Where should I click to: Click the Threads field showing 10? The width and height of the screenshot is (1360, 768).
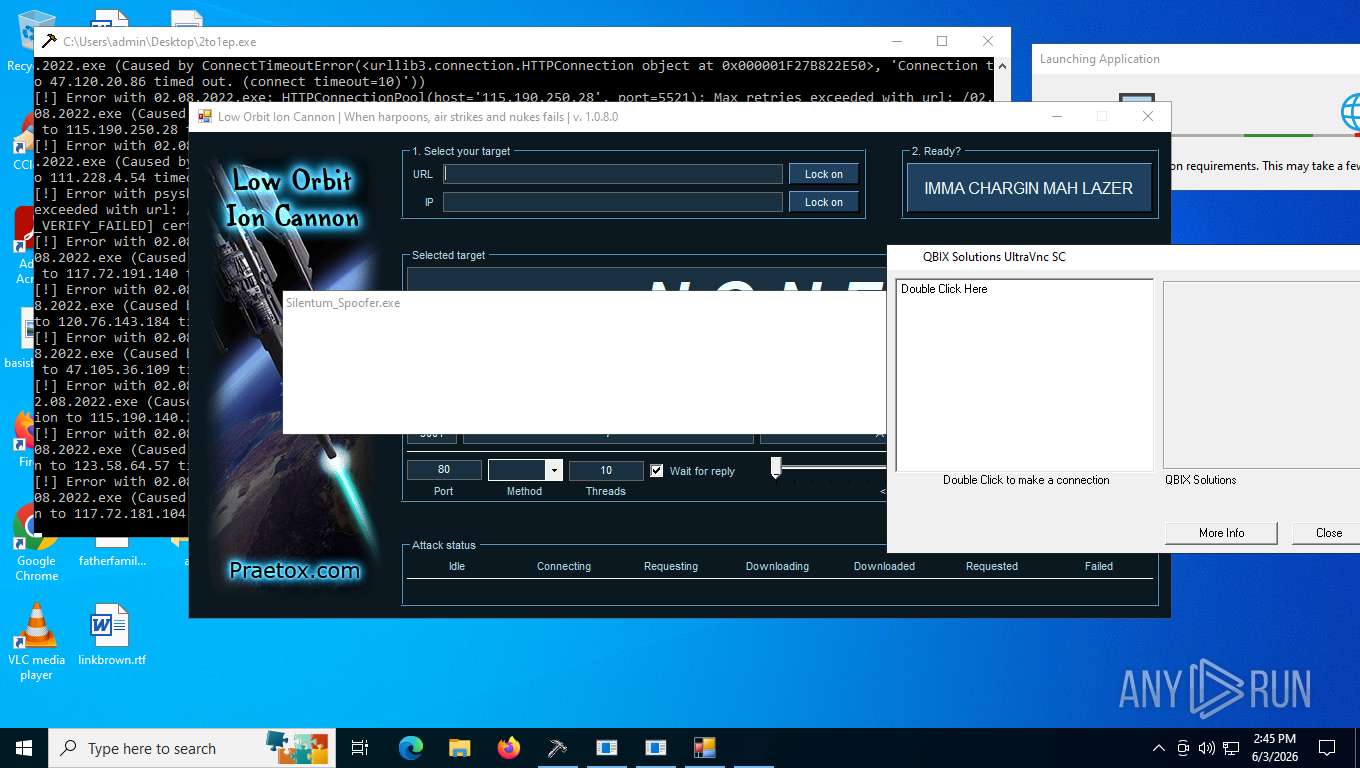tap(606, 470)
